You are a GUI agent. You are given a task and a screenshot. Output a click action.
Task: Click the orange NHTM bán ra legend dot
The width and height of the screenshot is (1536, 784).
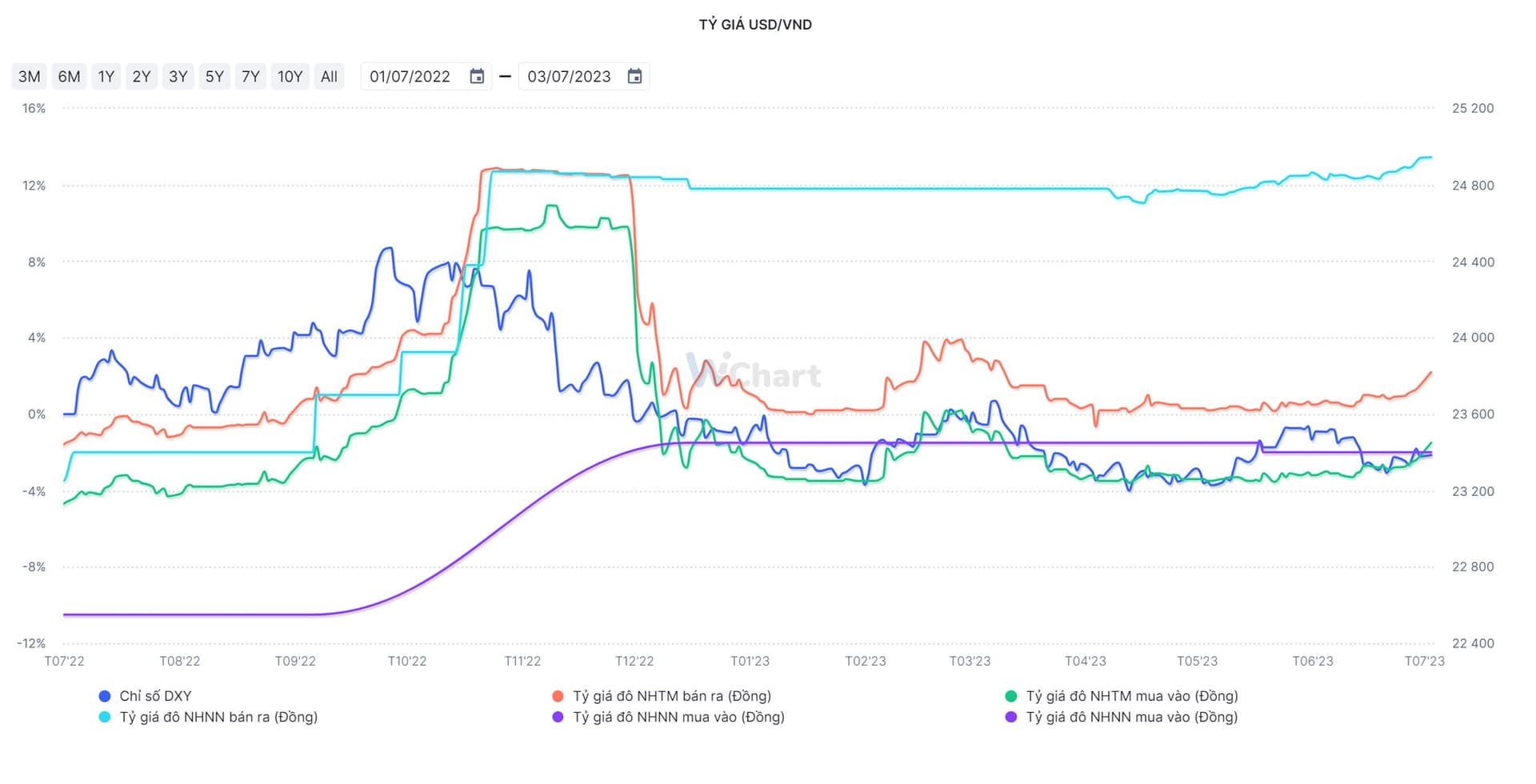pyautogui.click(x=558, y=696)
